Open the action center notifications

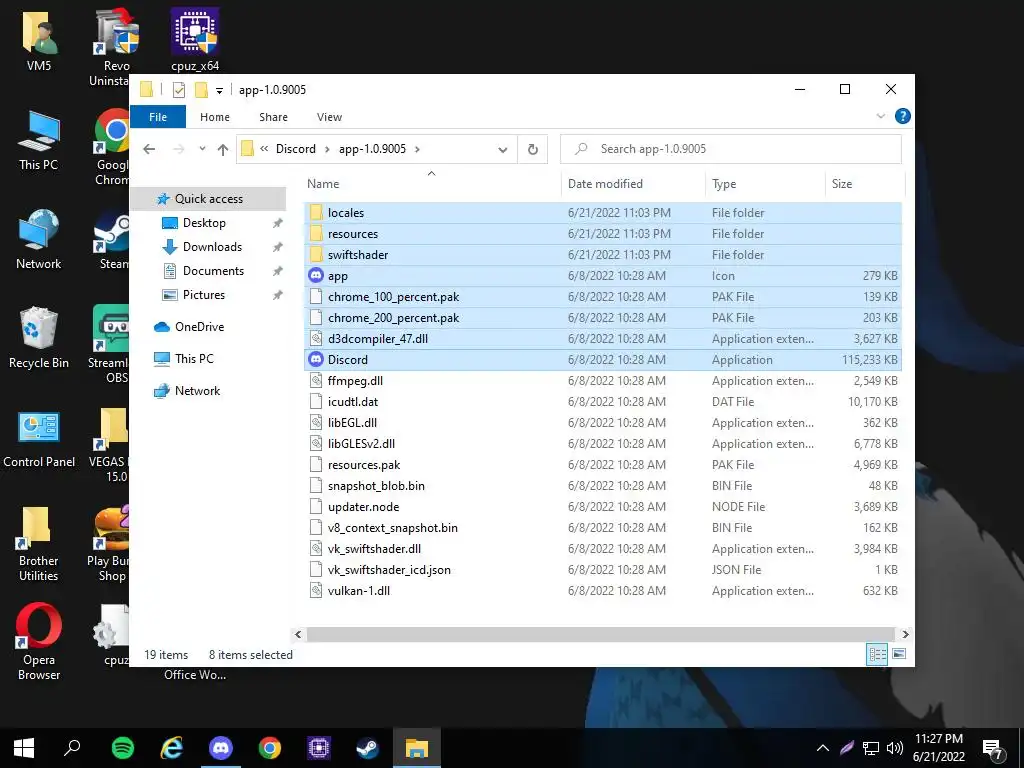993,748
